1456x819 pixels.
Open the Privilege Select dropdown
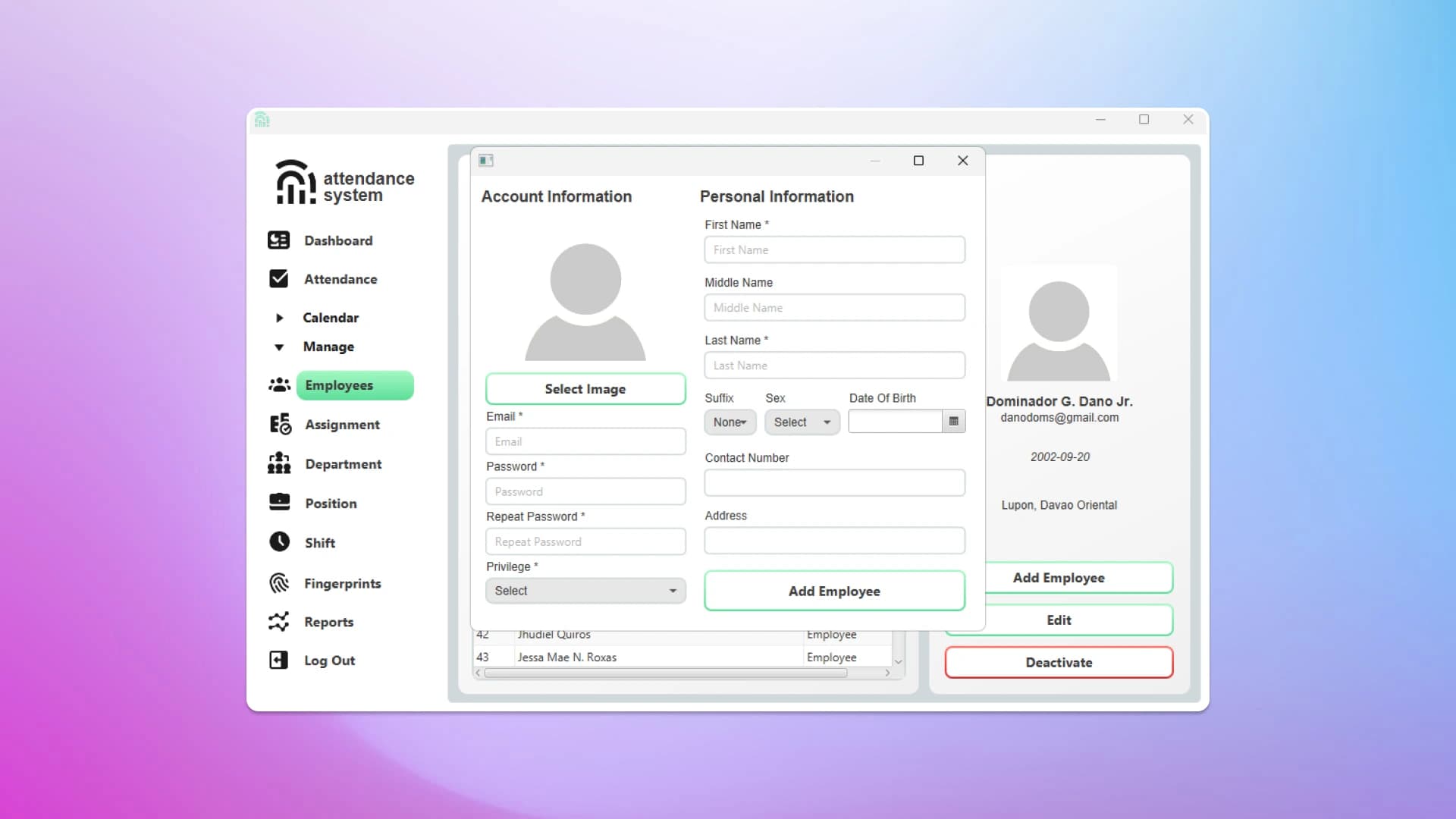pyautogui.click(x=585, y=591)
